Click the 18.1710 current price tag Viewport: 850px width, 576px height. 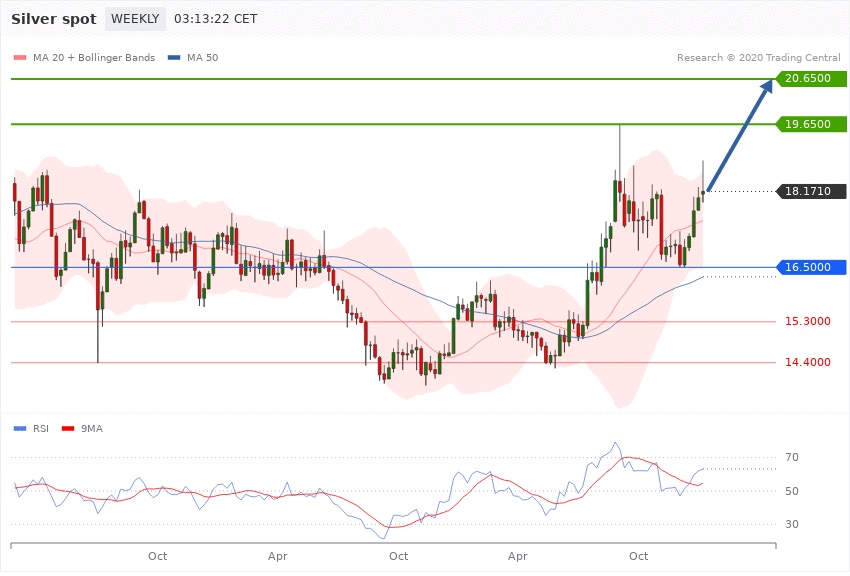pyautogui.click(x=810, y=191)
